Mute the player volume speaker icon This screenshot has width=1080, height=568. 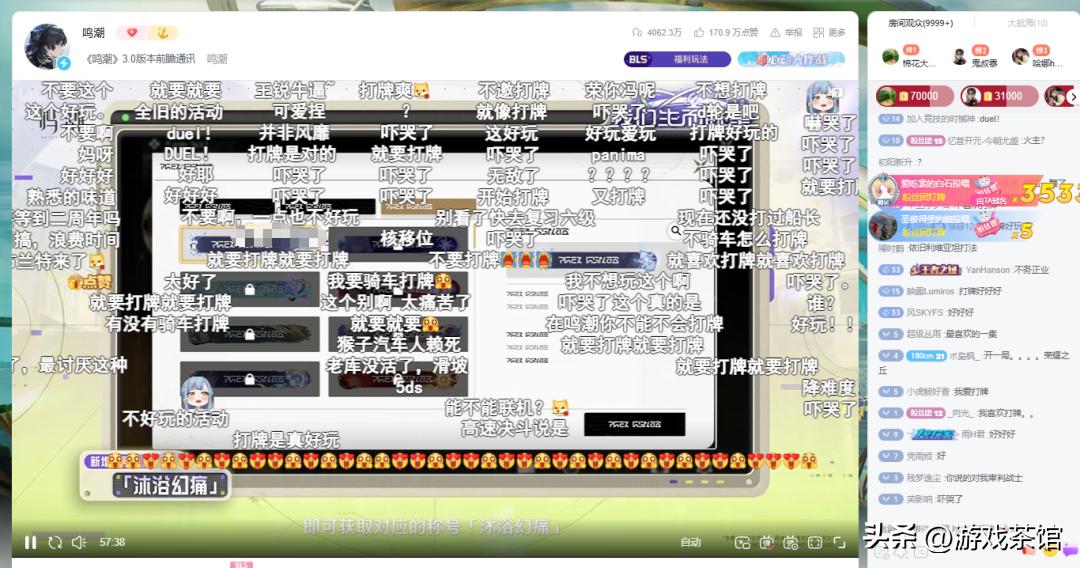(x=79, y=543)
